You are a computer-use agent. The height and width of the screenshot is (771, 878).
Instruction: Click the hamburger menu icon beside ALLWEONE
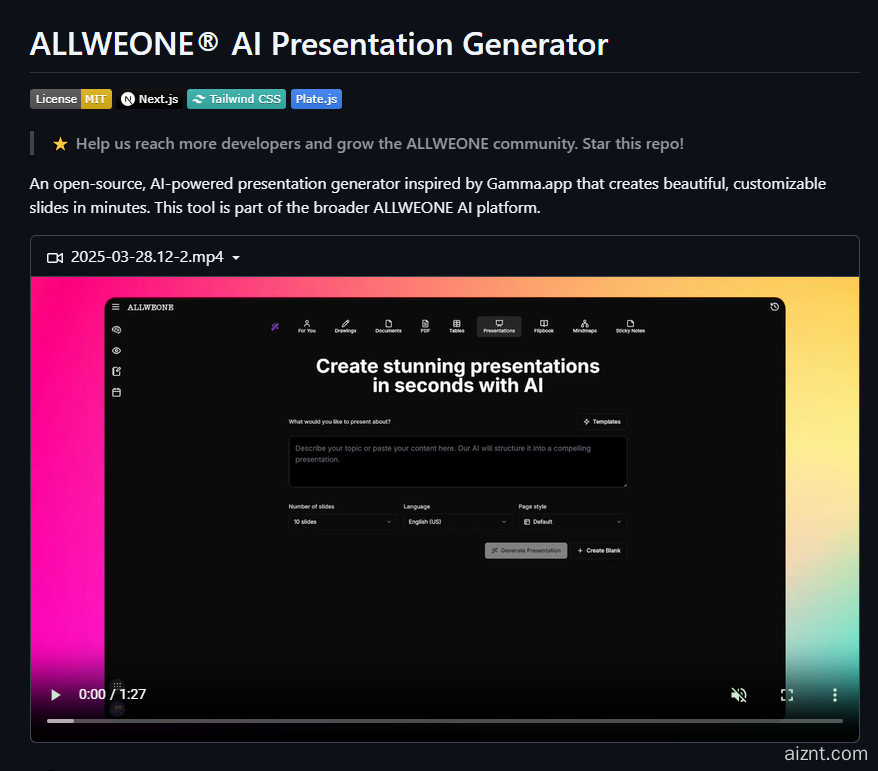116,307
